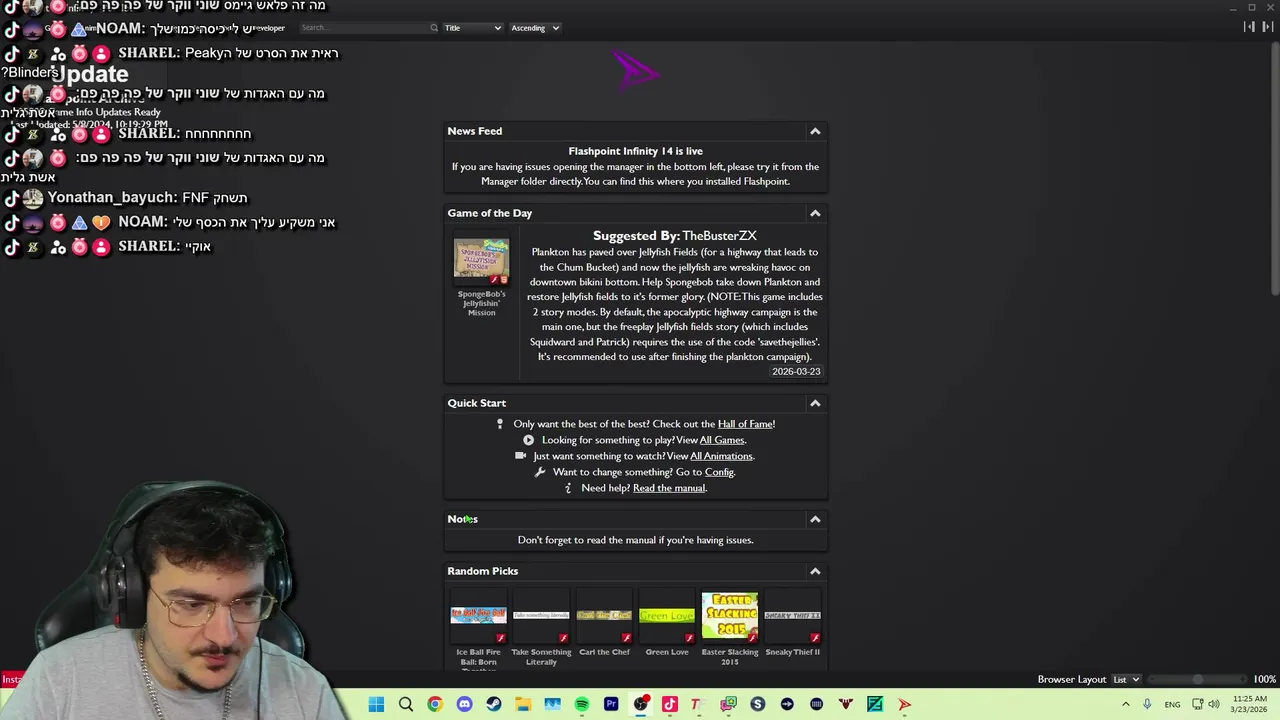1280x720 pixels.
Task: Click the play icon beside All Games
Action: 528,440
